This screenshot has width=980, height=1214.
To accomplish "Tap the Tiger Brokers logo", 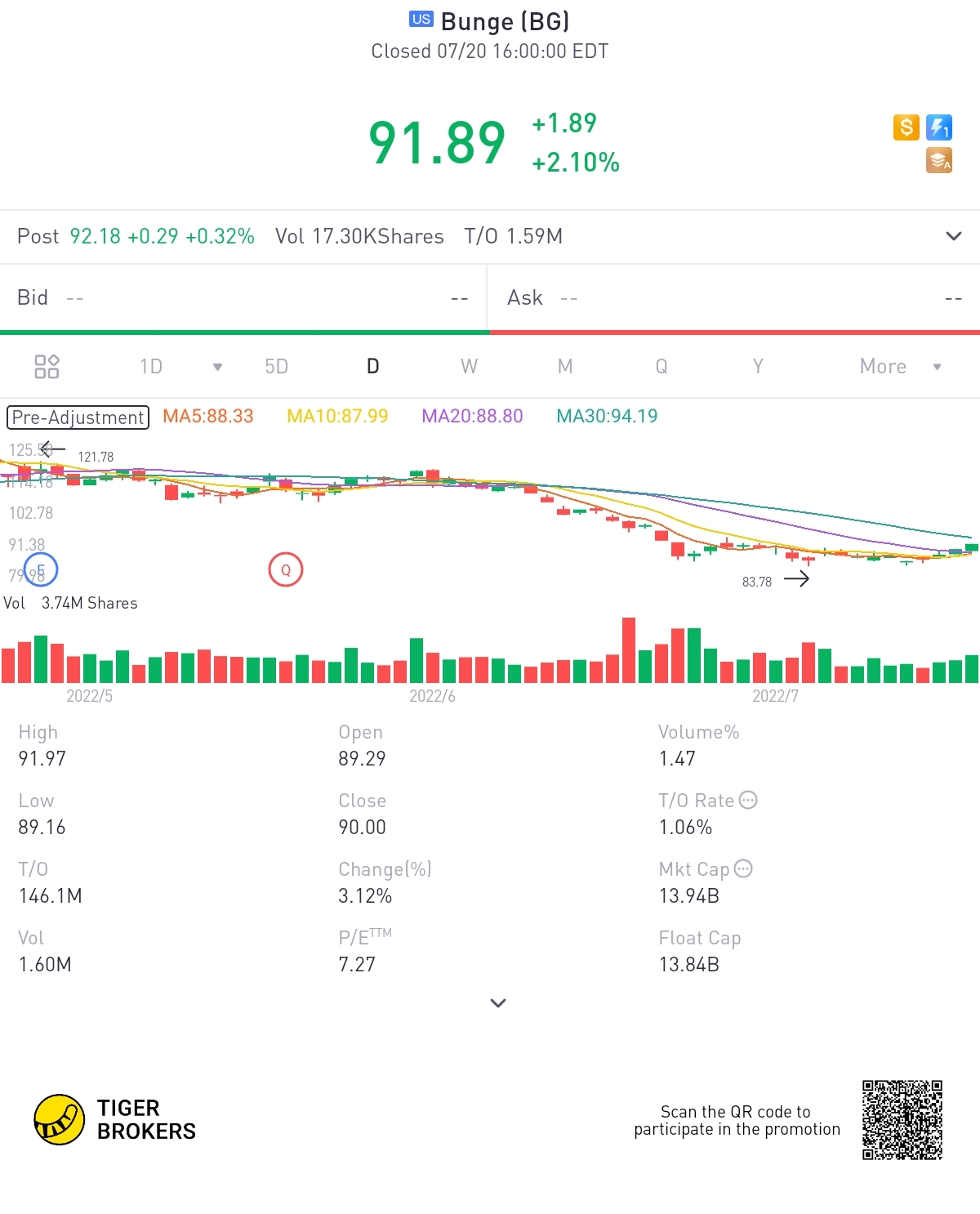I will [115, 1119].
